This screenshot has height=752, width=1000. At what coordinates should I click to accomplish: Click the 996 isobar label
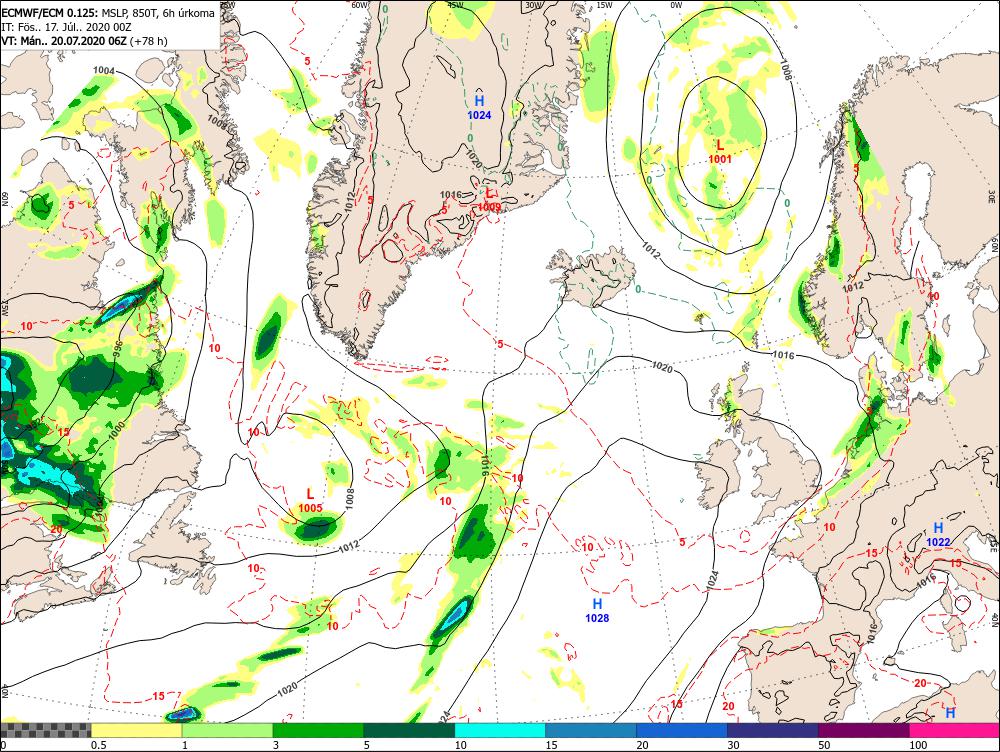pos(117,347)
